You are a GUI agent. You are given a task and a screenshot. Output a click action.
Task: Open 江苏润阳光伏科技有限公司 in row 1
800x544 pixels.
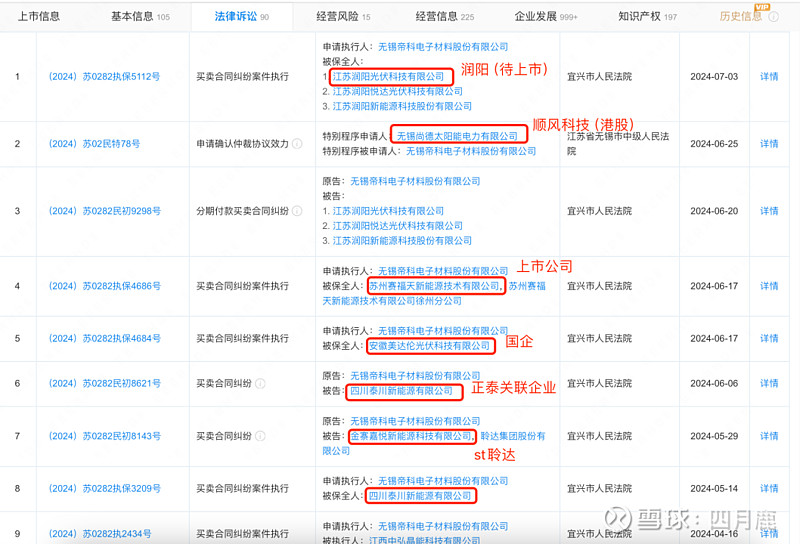click(x=388, y=77)
